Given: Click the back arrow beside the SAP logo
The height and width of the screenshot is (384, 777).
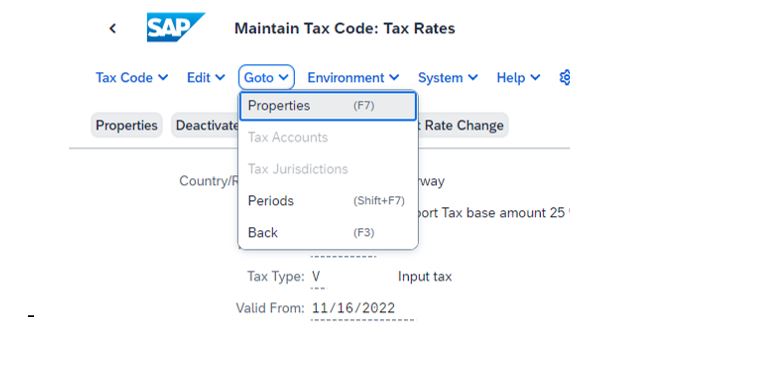Looking at the screenshot, I should pyautogui.click(x=112, y=28).
